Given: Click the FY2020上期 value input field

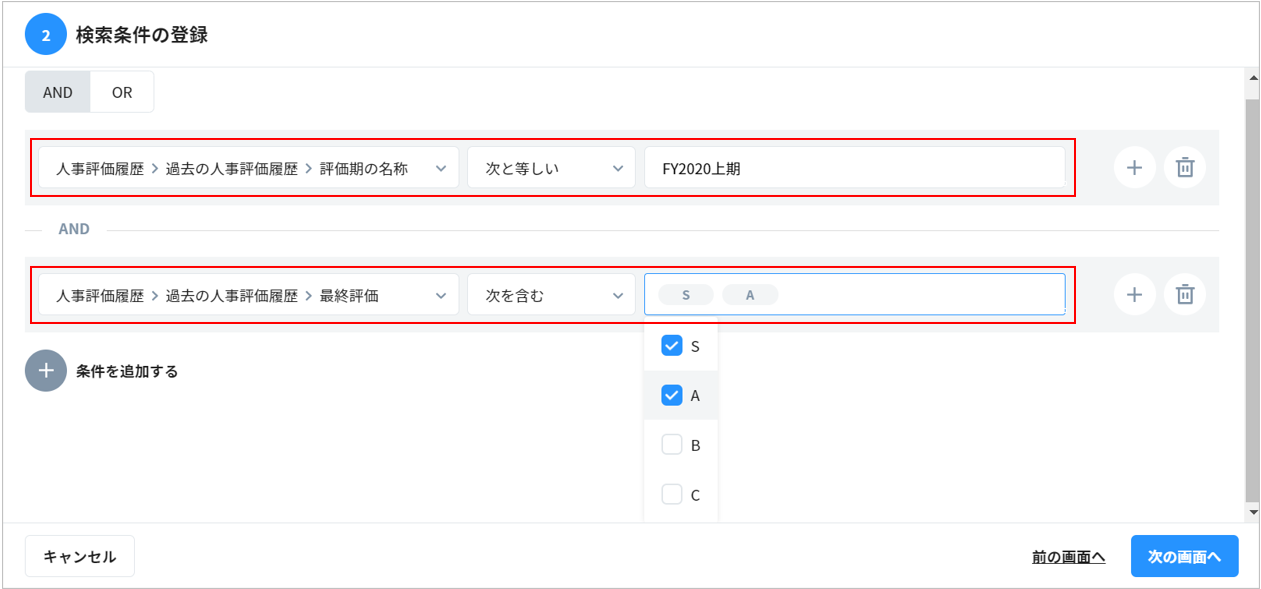Looking at the screenshot, I should tap(854, 168).
